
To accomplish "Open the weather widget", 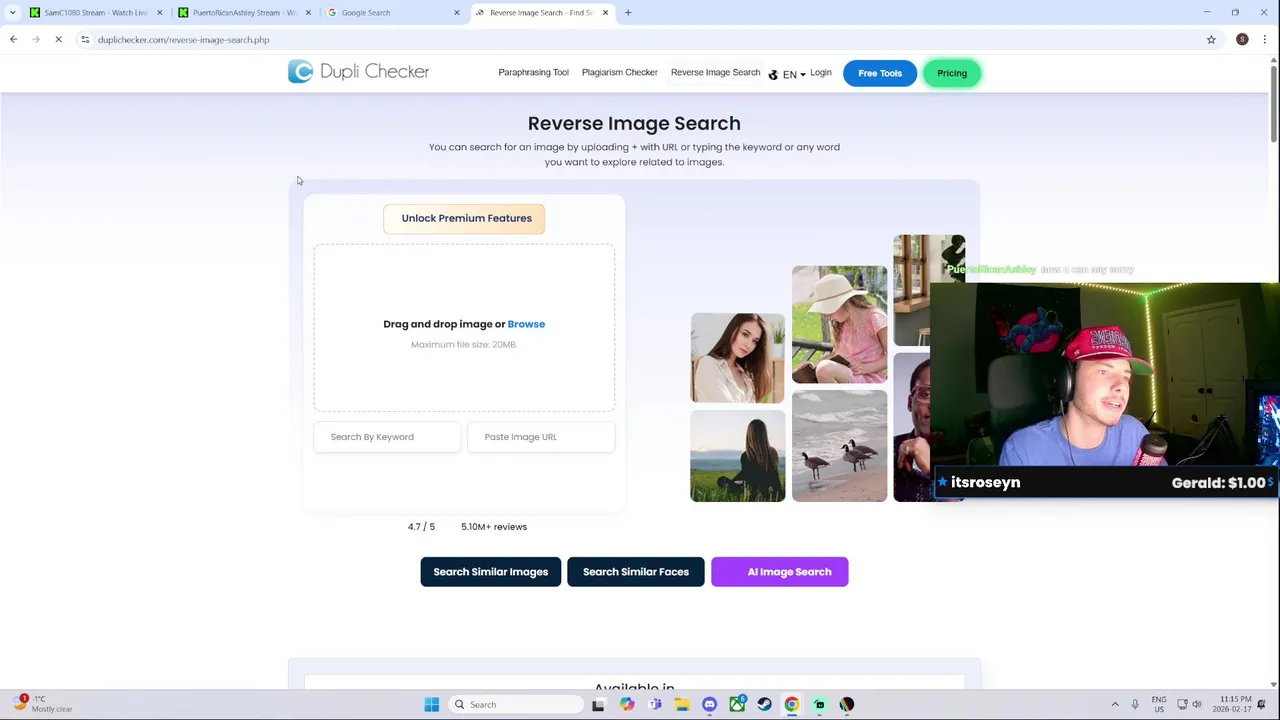I will click(43, 704).
